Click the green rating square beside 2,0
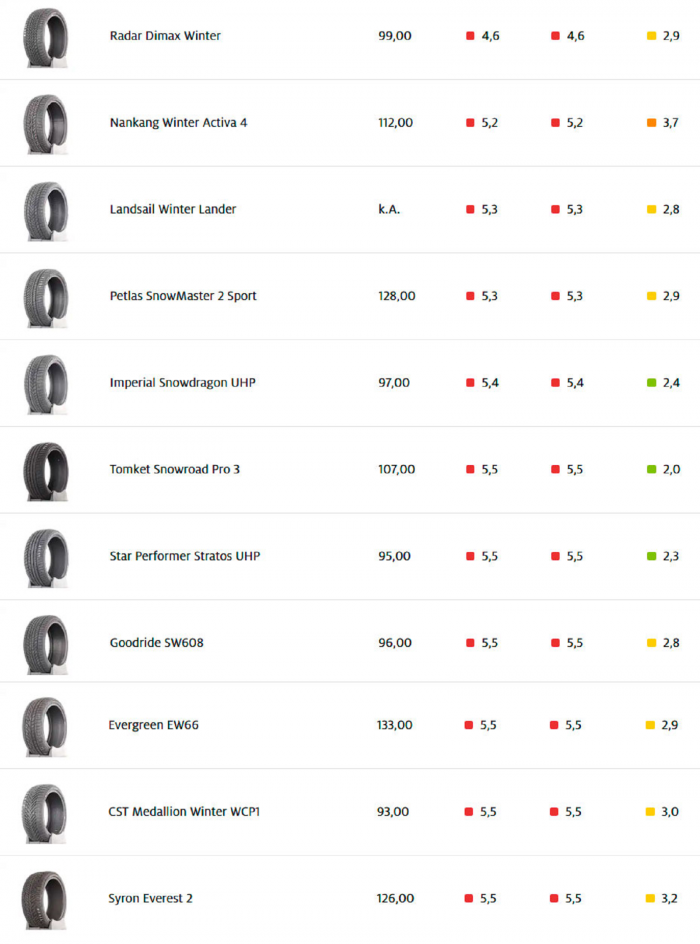The width and height of the screenshot is (700, 944). 652,470
